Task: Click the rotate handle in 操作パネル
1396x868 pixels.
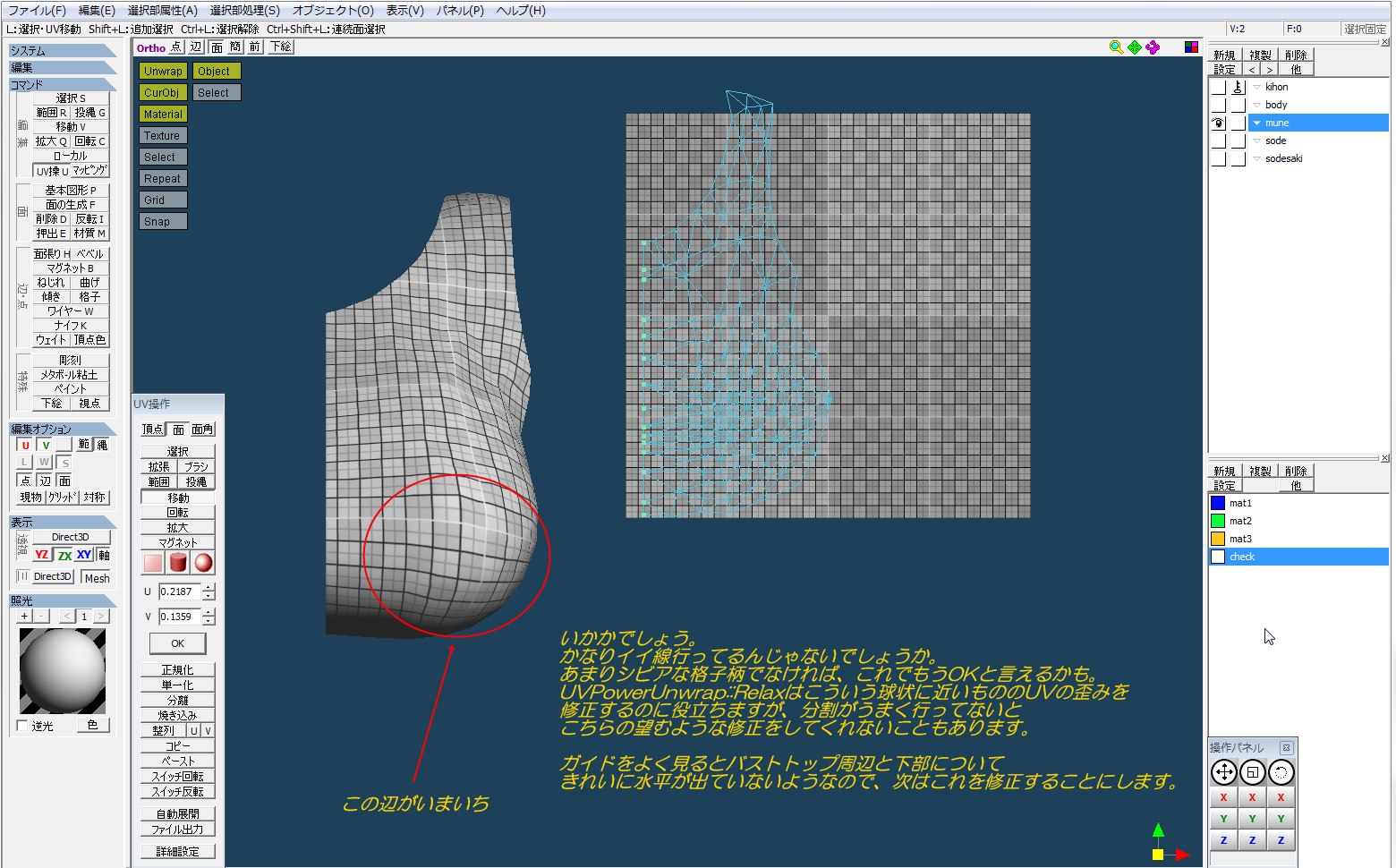Action: [1281, 772]
